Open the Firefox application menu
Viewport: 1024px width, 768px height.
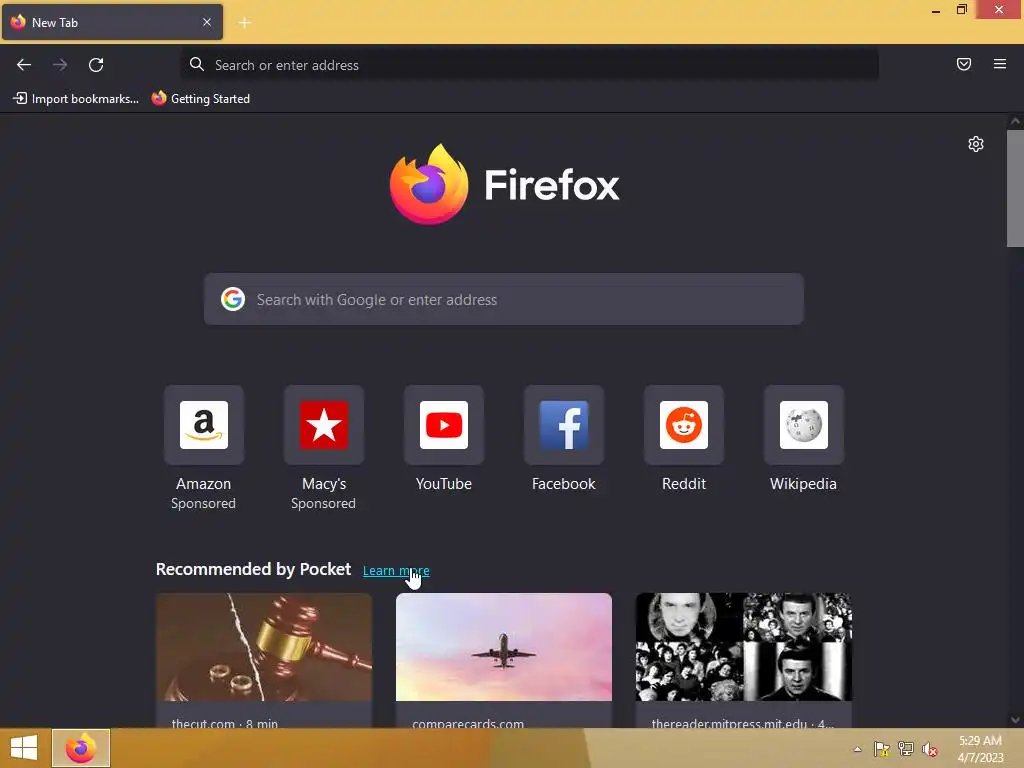(x=999, y=64)
